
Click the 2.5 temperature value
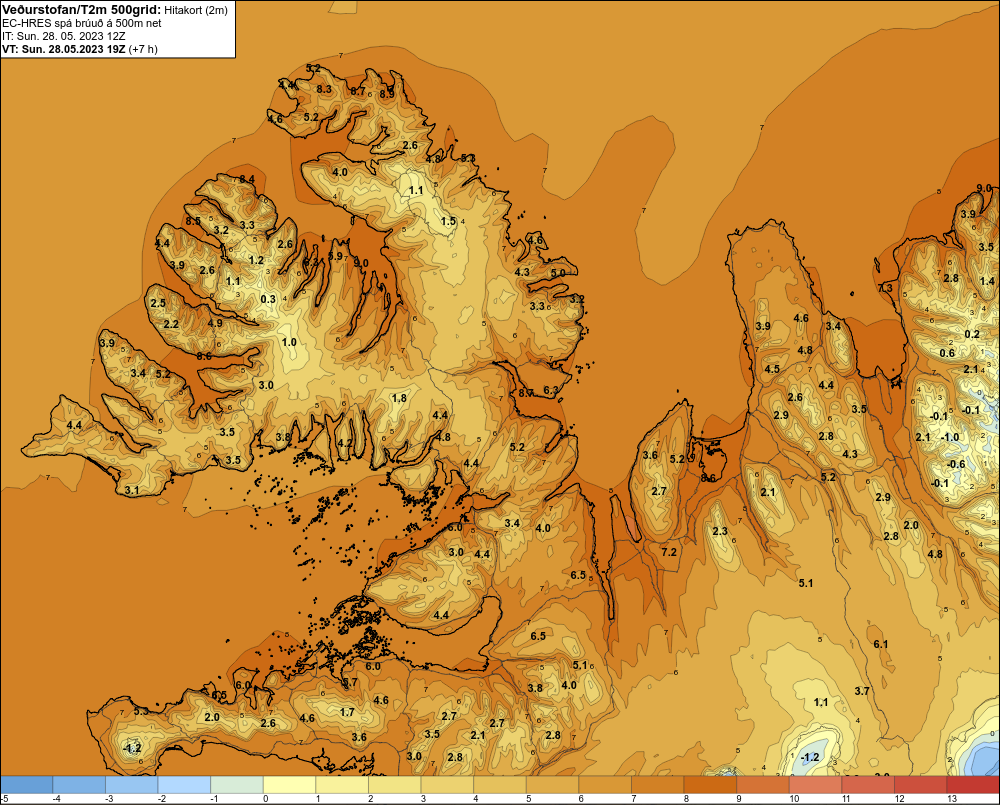coord(158,304)
